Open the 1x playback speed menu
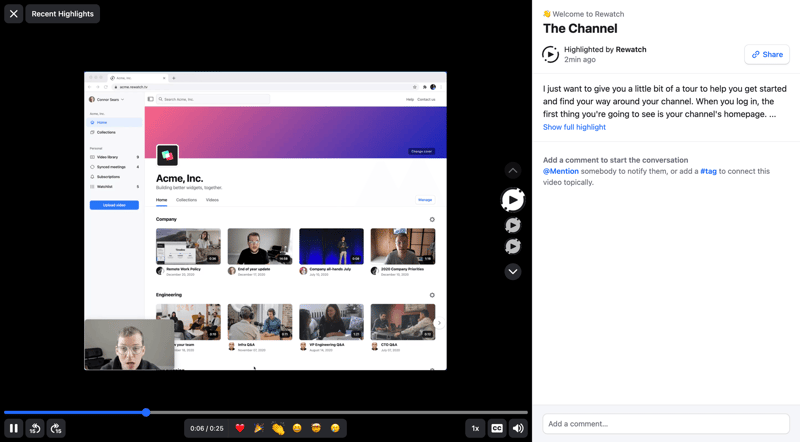800x442 pixels. tap(475, 428)
